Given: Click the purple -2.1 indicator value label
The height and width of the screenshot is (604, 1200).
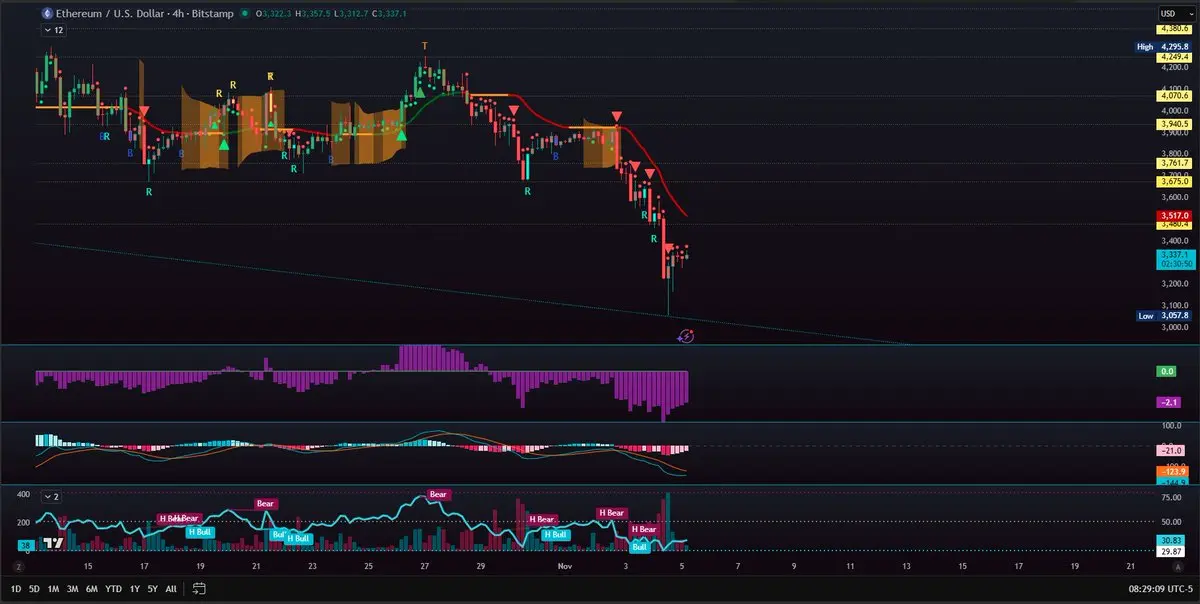Looking at the screenshot, I should tap(1167, 402).
